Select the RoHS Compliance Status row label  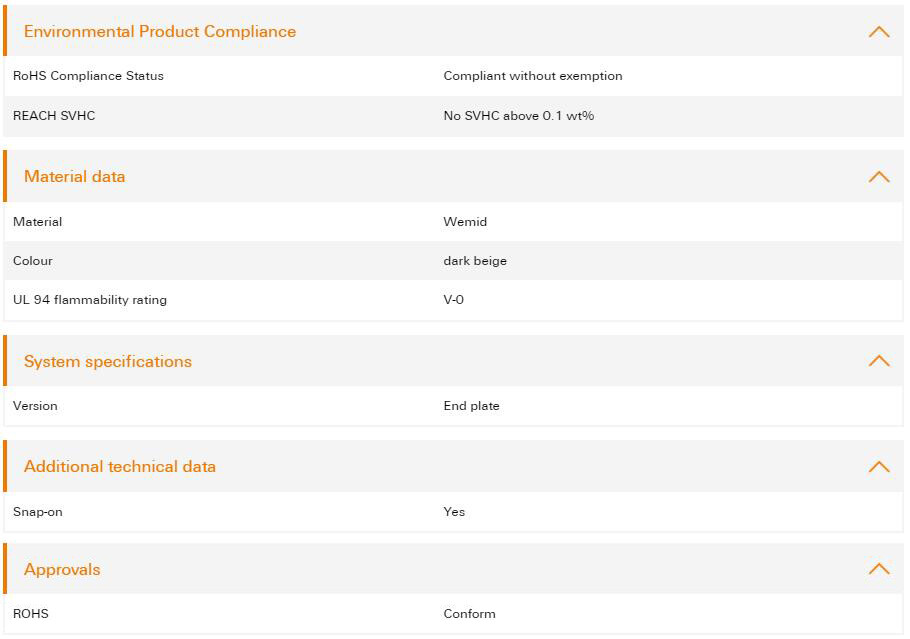click(88, 76)
